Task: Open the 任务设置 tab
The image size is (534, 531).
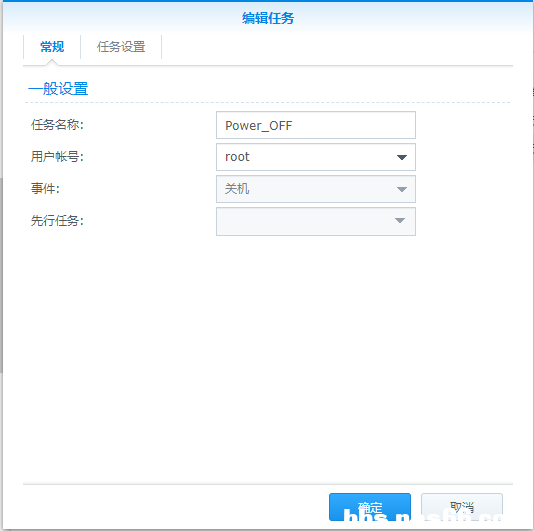Action: pos(121,47)
